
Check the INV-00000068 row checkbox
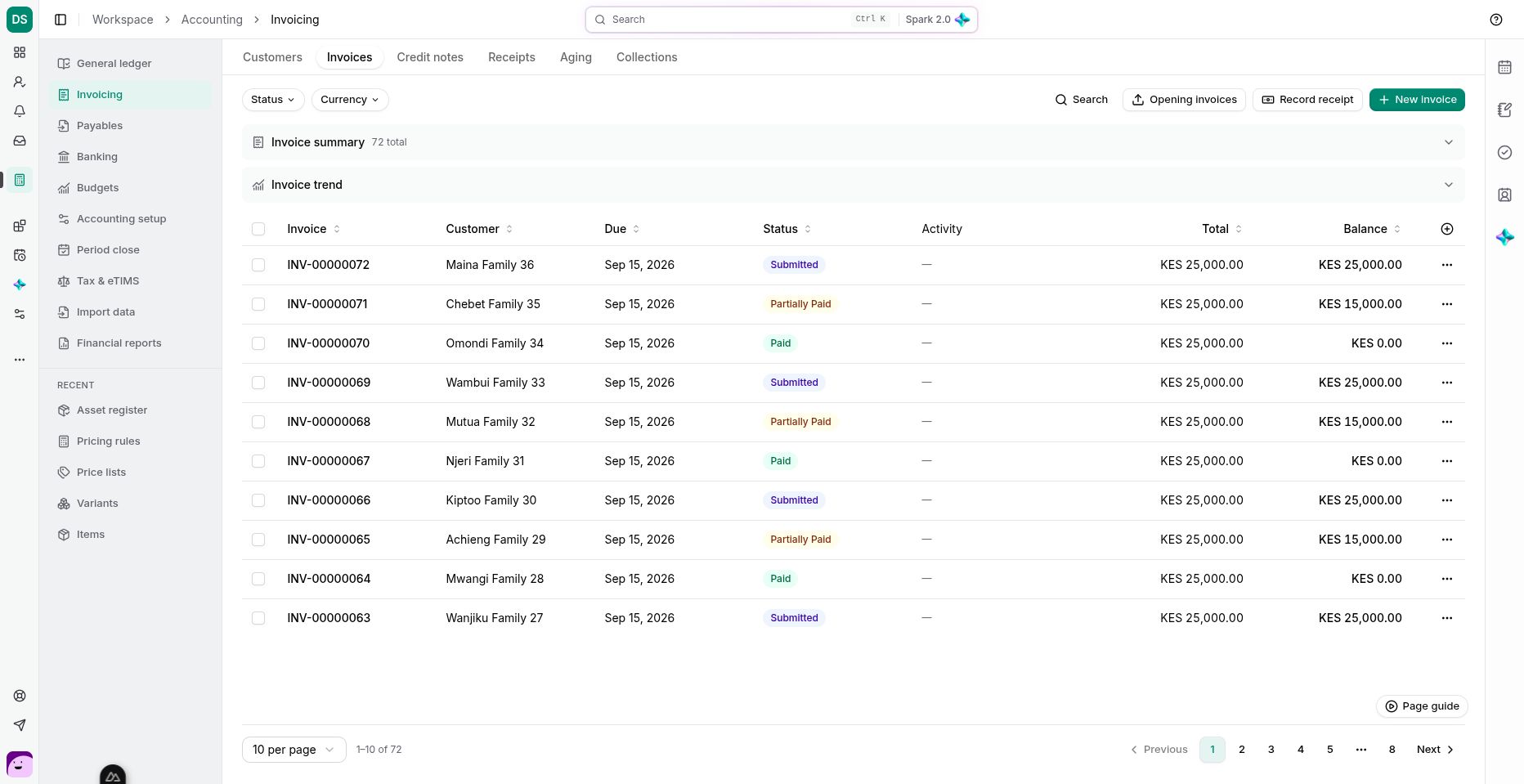click(258, 422)
